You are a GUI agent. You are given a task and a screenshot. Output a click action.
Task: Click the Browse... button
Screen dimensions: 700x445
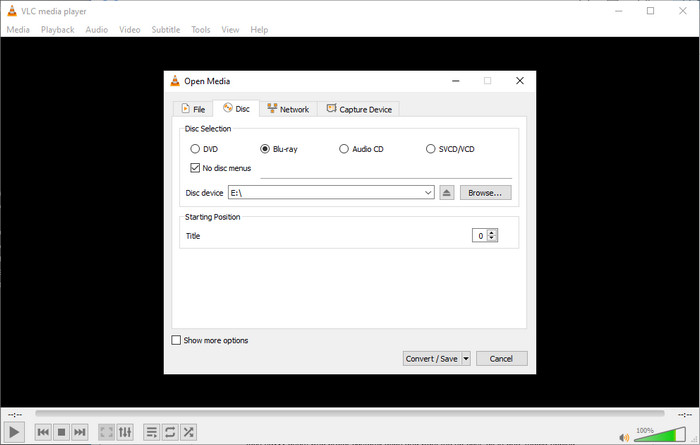(x=485, y=193)
